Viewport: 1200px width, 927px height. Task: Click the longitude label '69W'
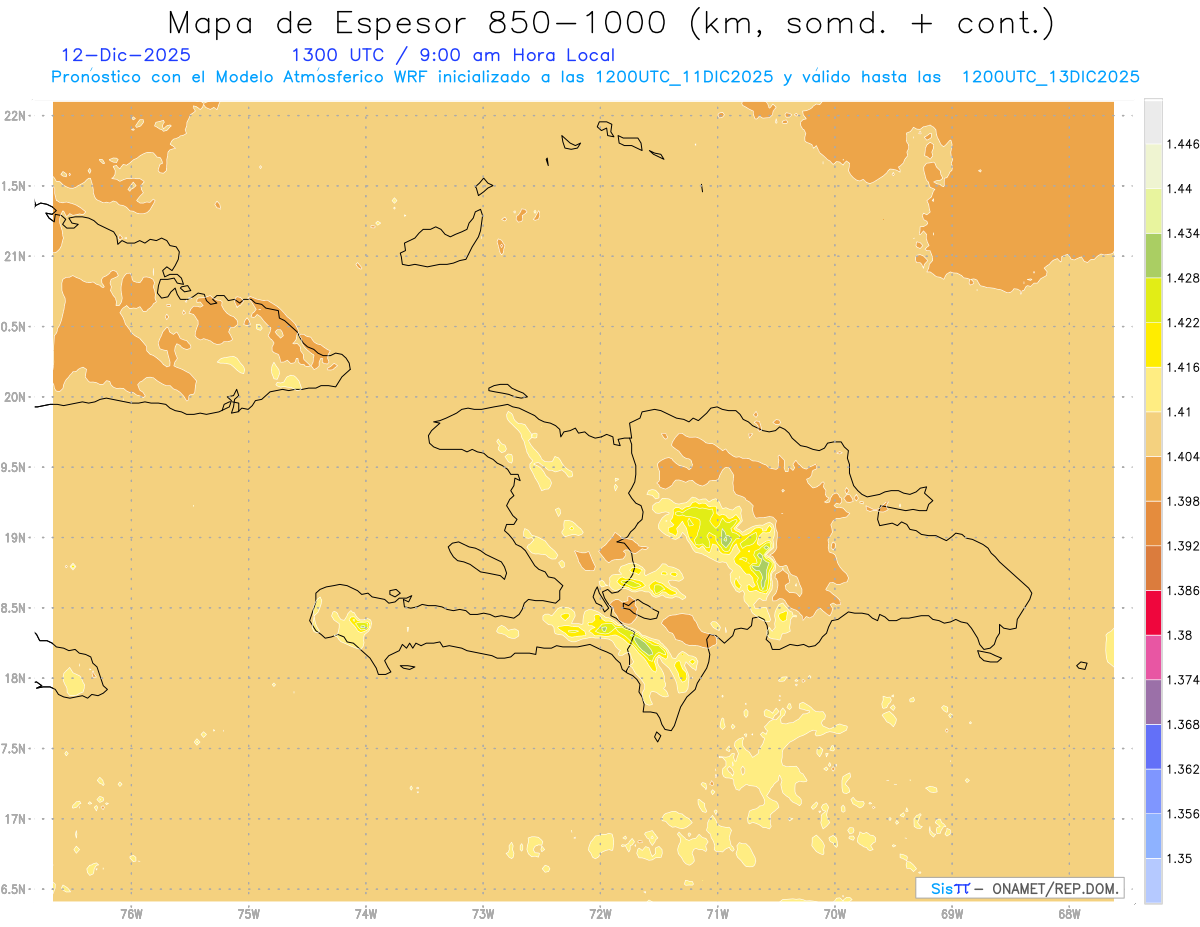(951, 913)
